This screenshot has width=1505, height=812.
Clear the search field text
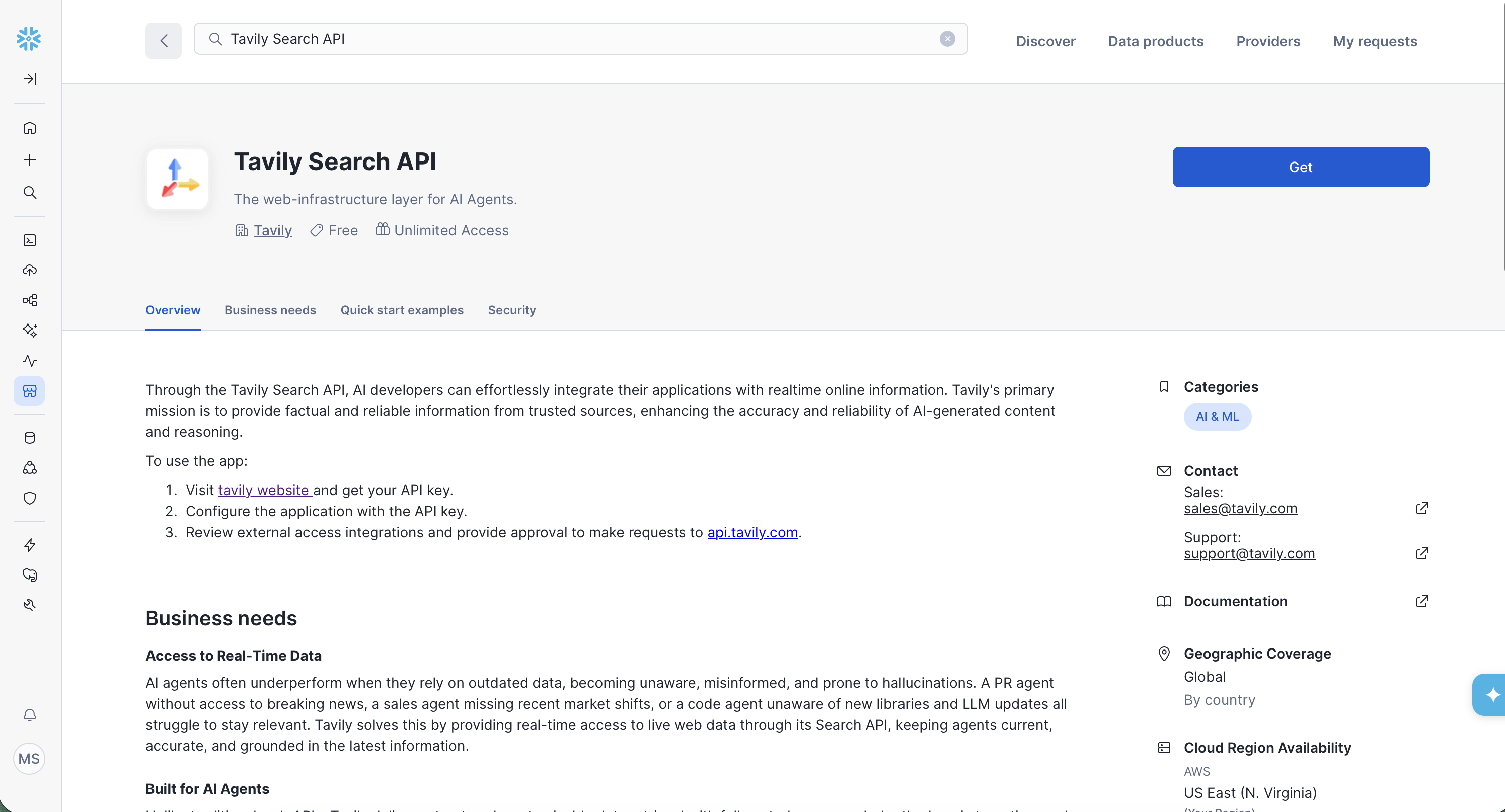pyautogui.click(x=947, y=39)
